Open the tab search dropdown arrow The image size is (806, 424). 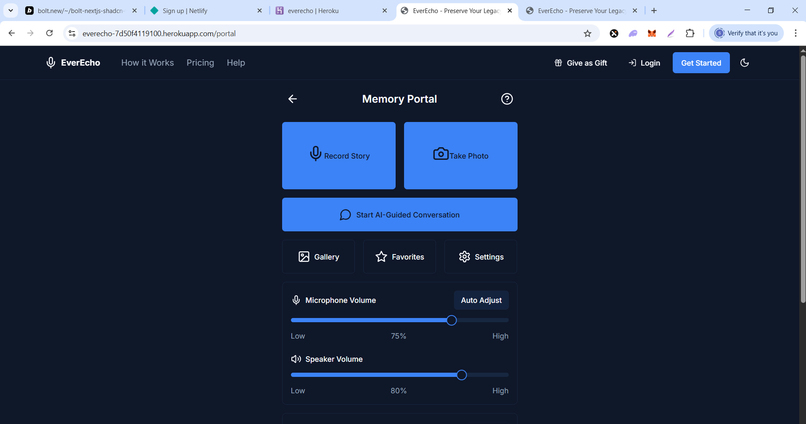tap(10, 10)
